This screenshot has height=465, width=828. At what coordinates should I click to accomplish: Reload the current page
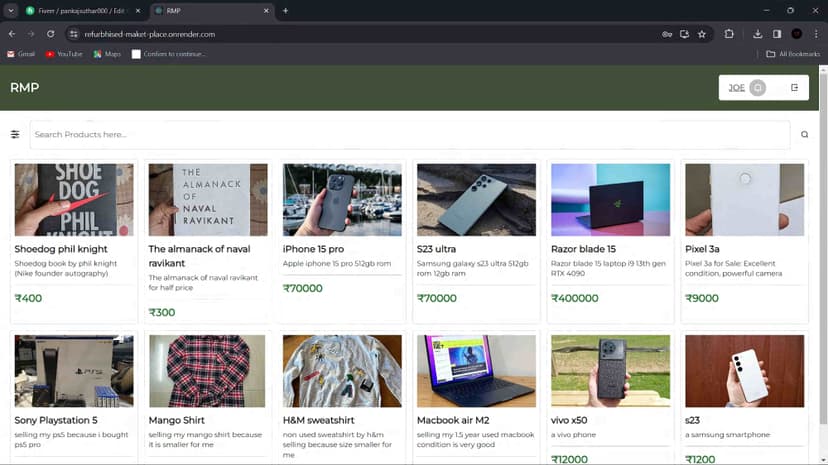coord(51,34)
